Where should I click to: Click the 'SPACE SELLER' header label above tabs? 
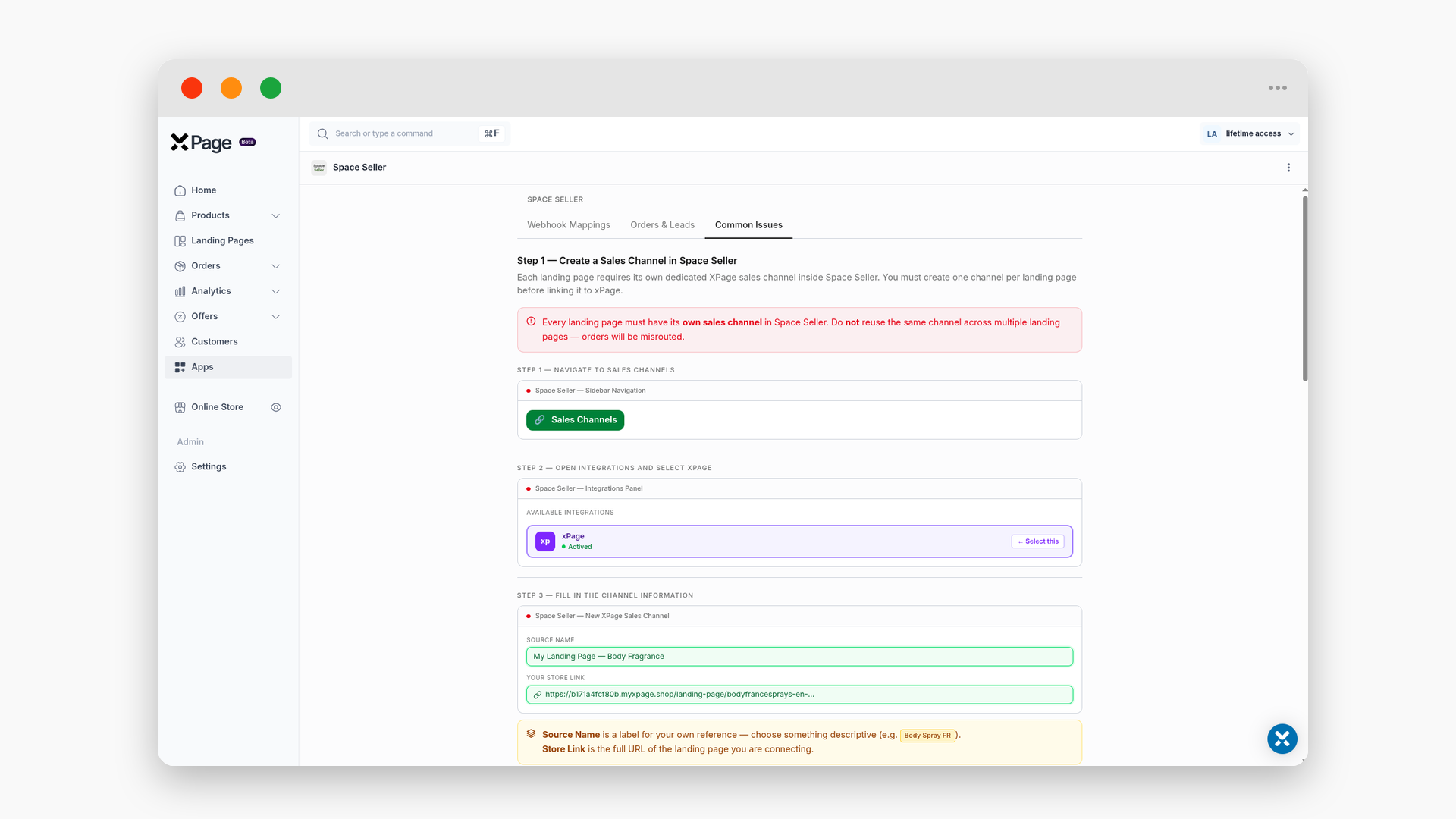pos(555,200)
